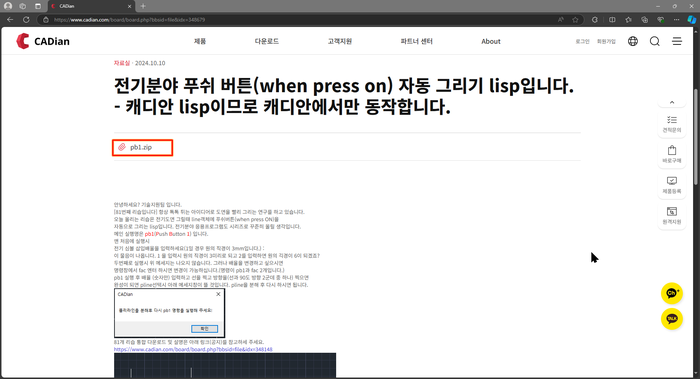The image size is (700, 379).
Task: Click the site info lock icon in address bar
Action: [x=46, y=20]
